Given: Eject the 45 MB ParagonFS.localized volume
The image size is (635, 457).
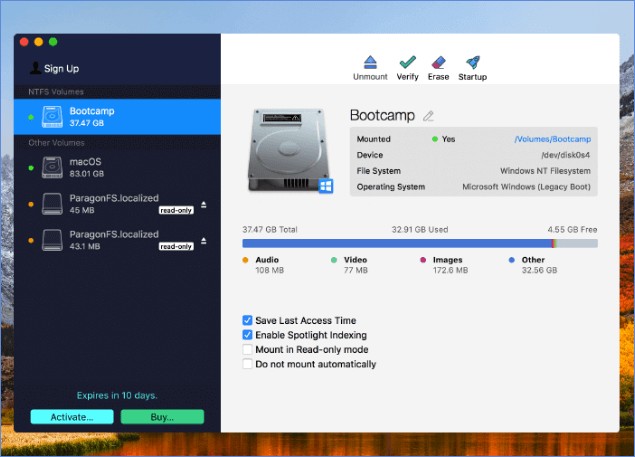Looking at the screenshot, I should point(204,205).
